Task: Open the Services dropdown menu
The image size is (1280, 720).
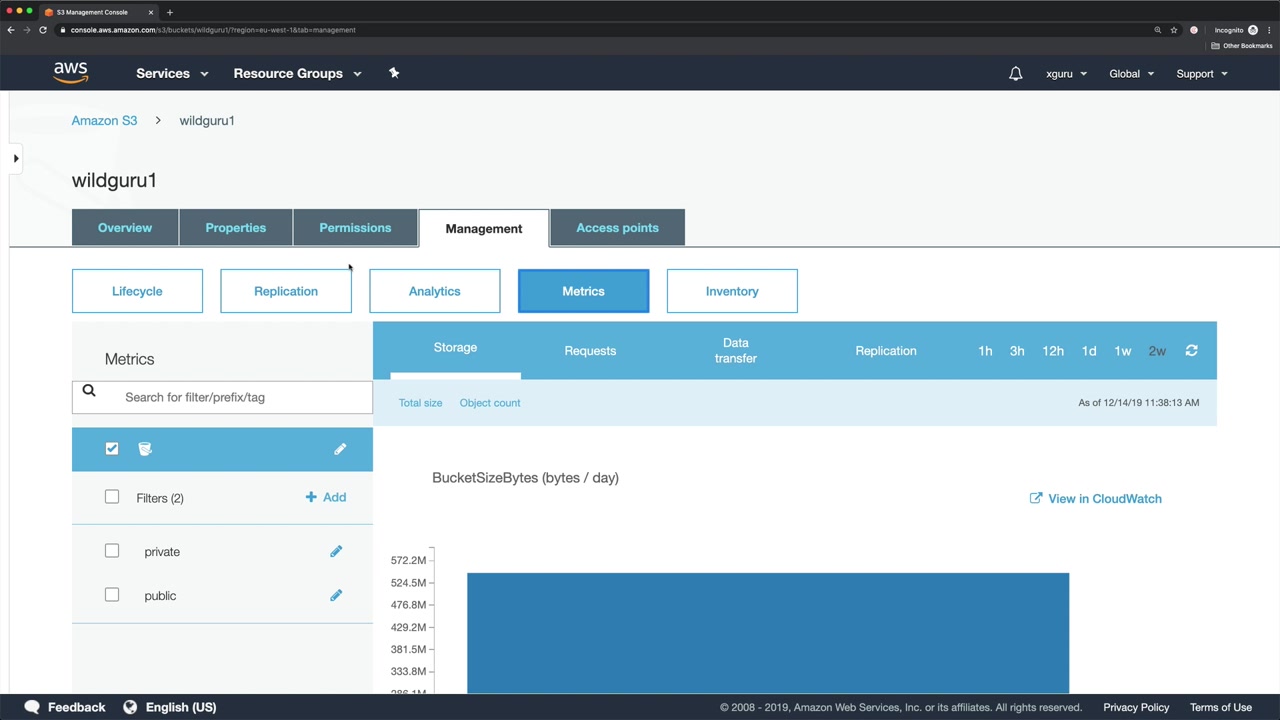Action: [x=172, y=73]
